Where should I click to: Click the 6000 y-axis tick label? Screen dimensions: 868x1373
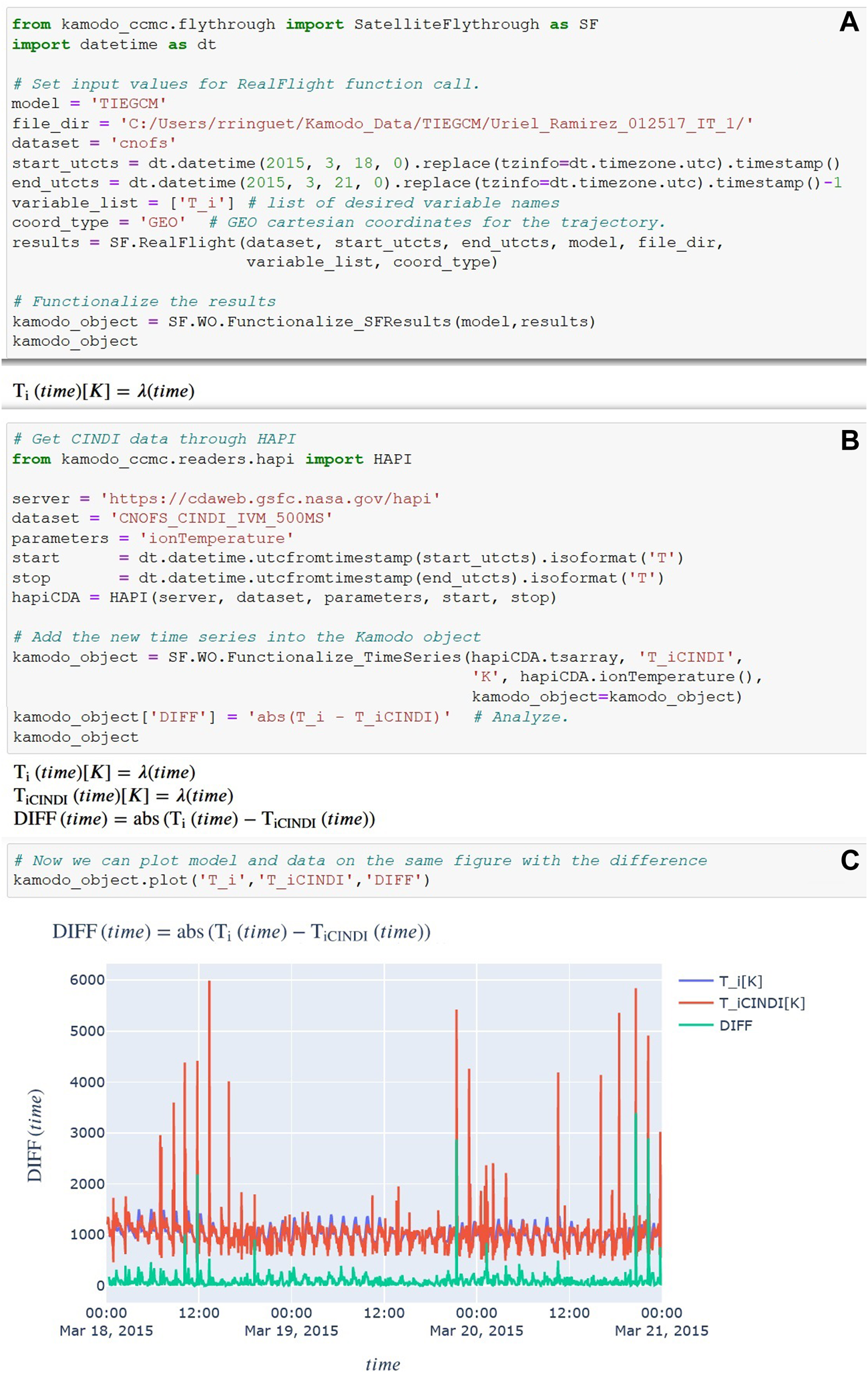pos(87,980)
